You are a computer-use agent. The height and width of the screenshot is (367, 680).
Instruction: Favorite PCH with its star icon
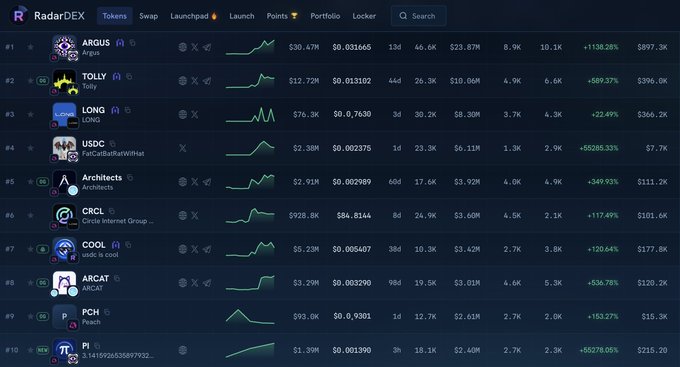30,316
